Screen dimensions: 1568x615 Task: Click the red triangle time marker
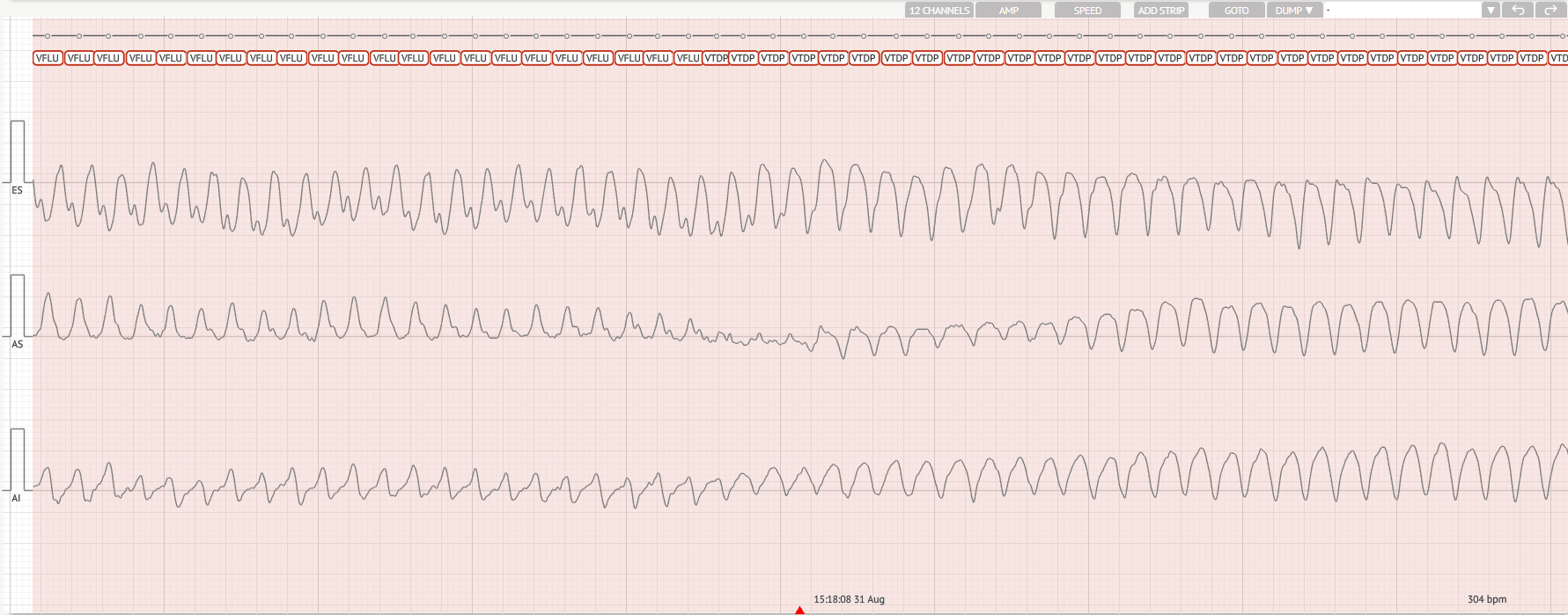(x=799, y=610)
